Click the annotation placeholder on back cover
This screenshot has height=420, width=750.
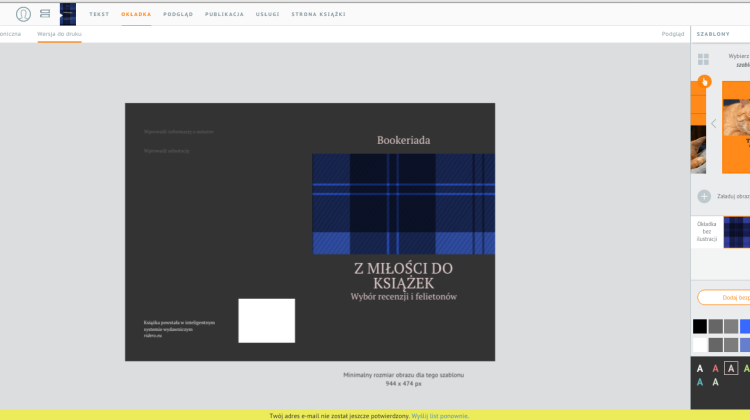[166, 151]
